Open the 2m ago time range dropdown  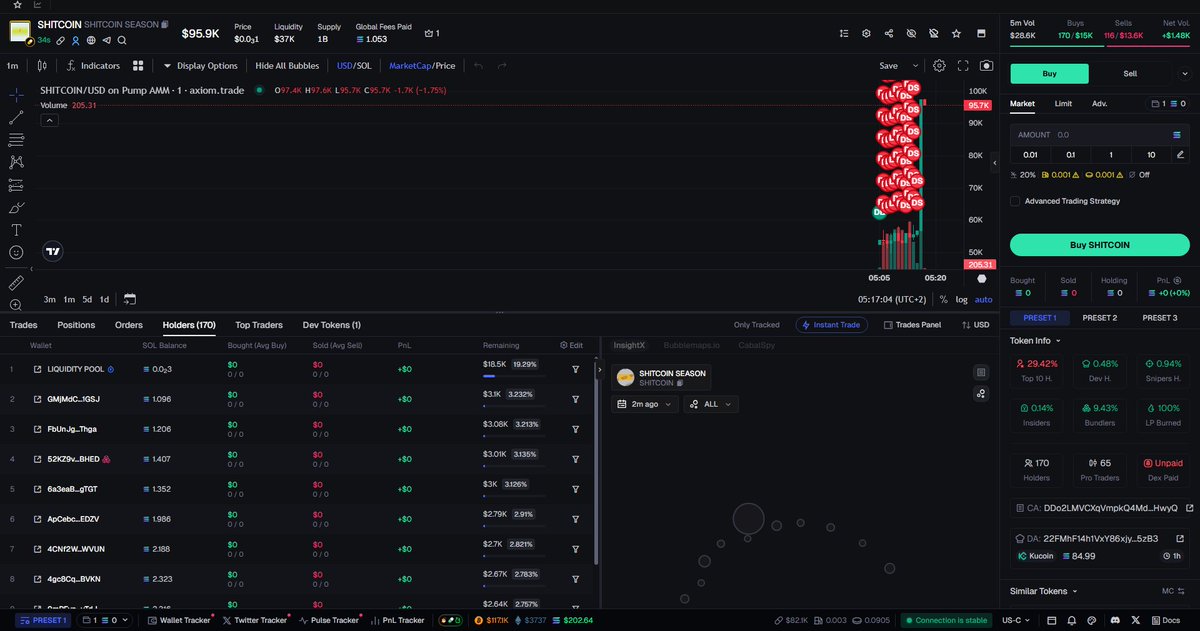click(x=644, y=404)
